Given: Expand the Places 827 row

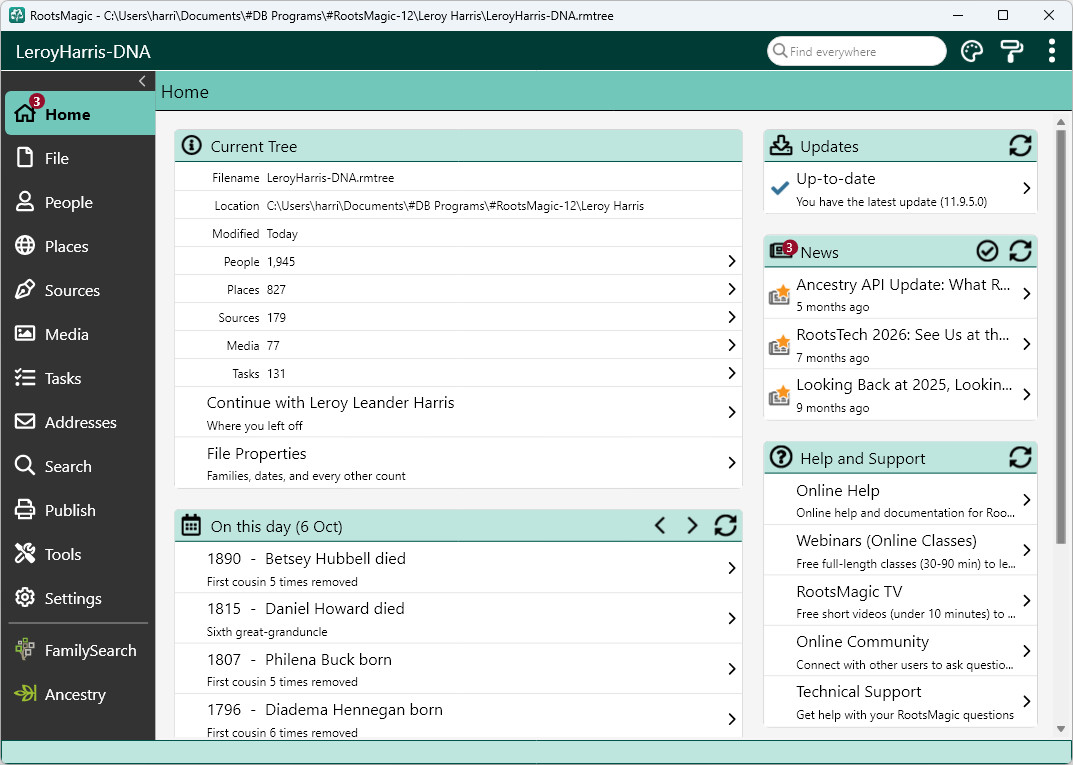Looking at the screenshot, I should 458,289.
